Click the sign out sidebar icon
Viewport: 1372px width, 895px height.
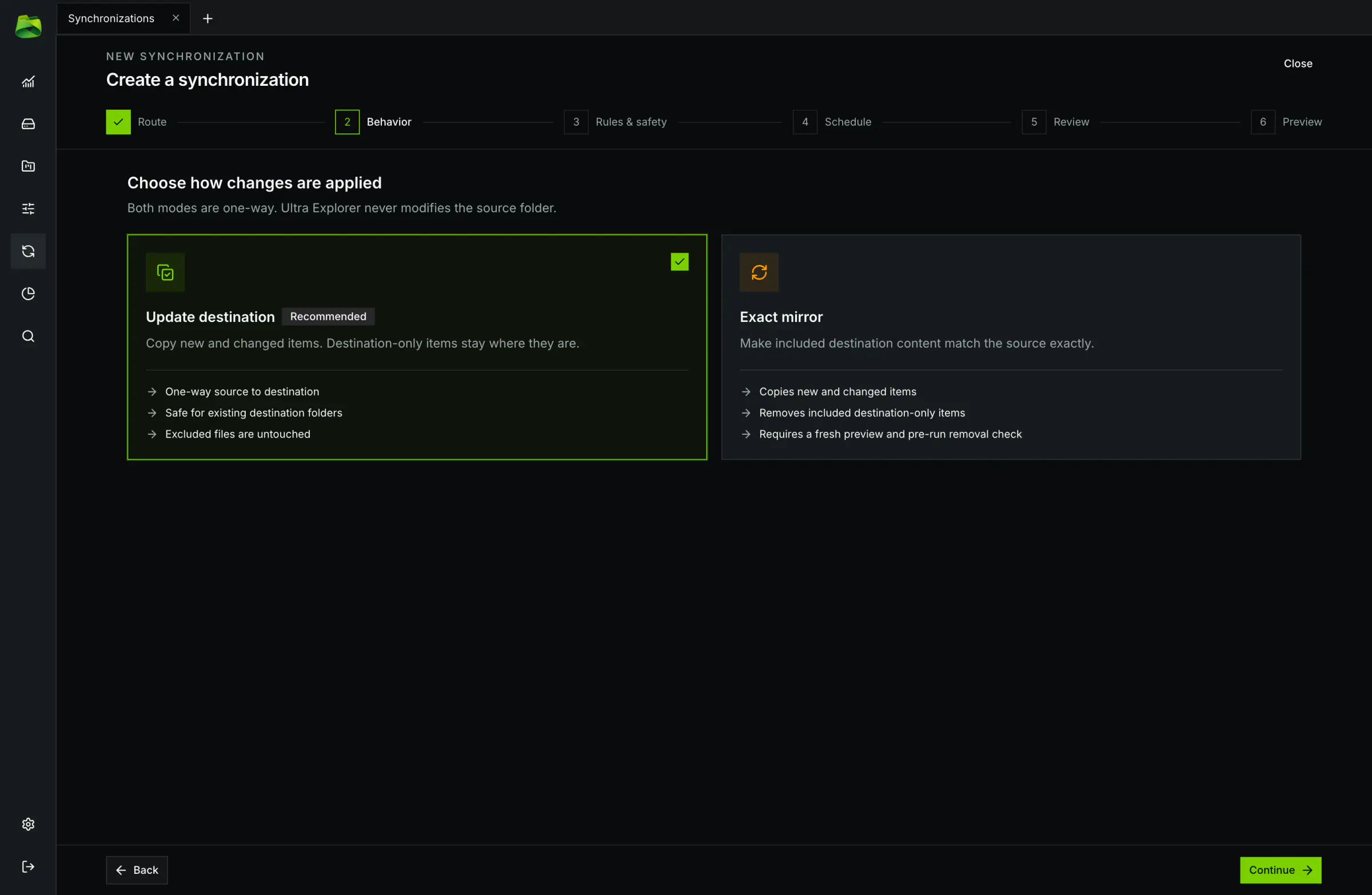point(27,867)
